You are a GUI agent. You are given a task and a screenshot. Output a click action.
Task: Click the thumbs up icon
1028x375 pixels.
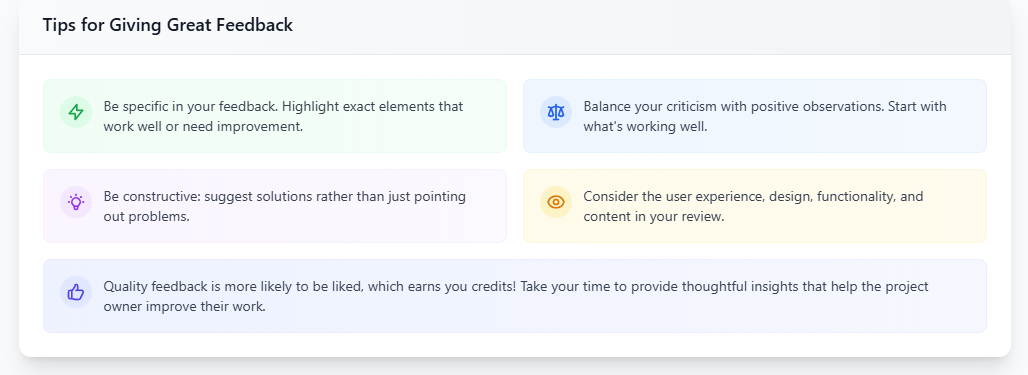(x=76, y=292)
